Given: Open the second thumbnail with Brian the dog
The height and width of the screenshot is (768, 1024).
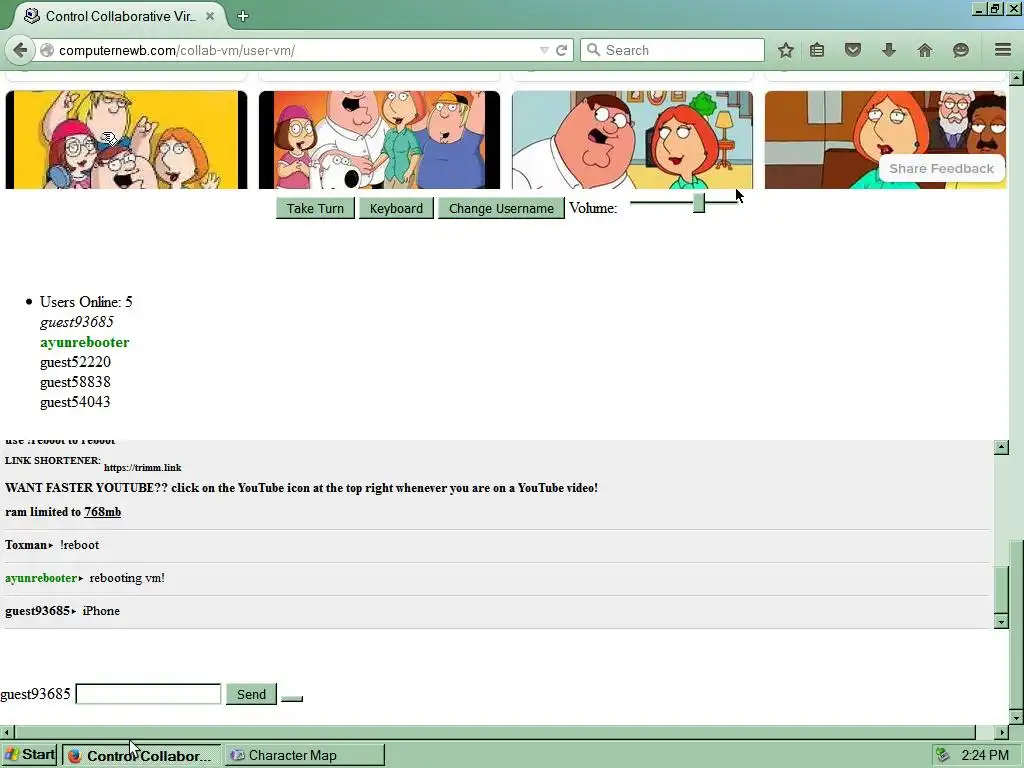Looking at the screenshot, I should point(379,140).
